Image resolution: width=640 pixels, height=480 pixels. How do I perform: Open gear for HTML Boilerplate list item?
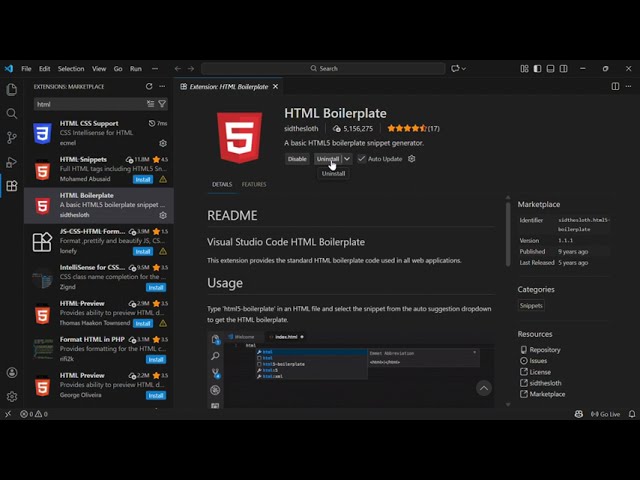pyautogui.click(x=163, y=215)
